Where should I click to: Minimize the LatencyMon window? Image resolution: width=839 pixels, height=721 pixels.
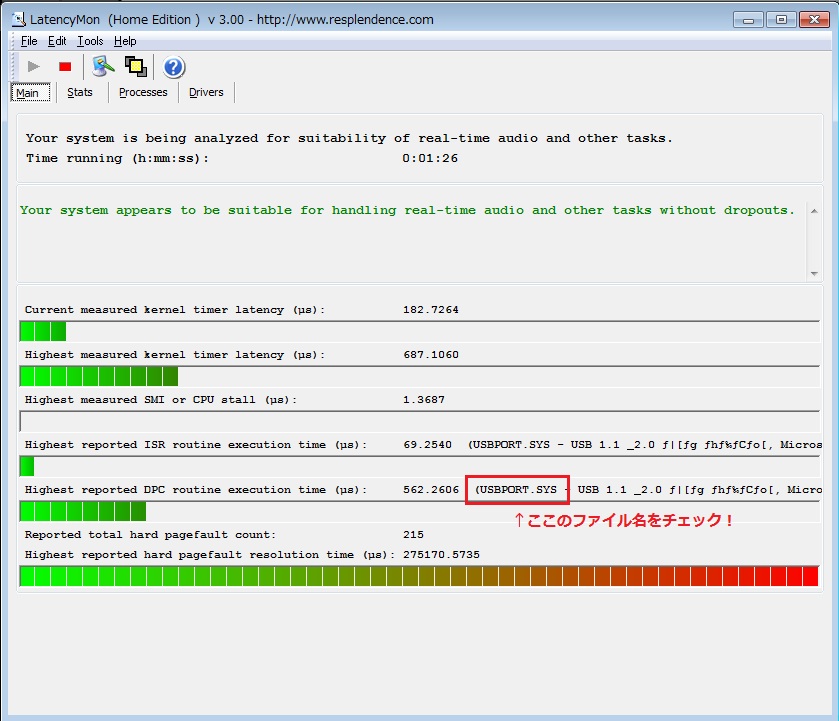pos(748,20)
